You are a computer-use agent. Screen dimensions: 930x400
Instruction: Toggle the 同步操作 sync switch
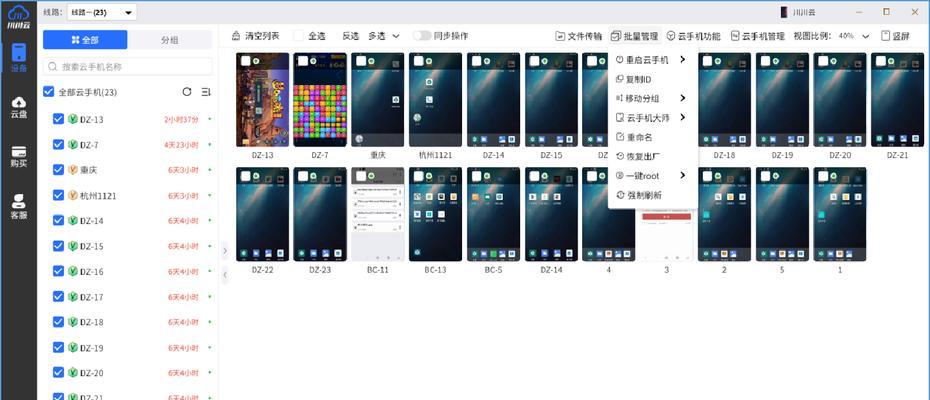pos(422,36)
